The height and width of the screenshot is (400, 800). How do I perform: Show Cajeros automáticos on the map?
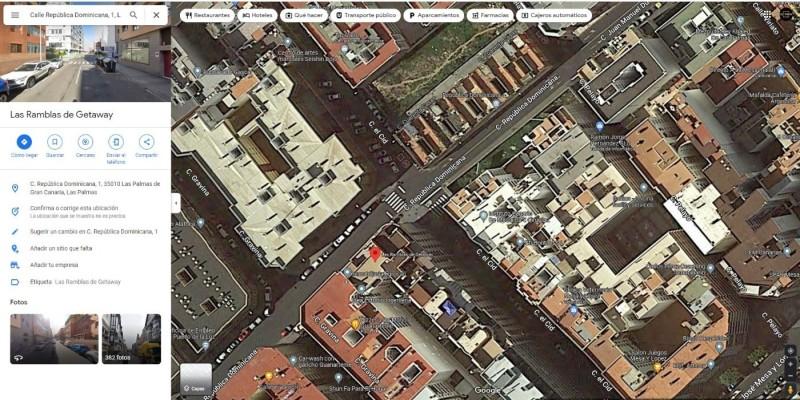point(554,15)
